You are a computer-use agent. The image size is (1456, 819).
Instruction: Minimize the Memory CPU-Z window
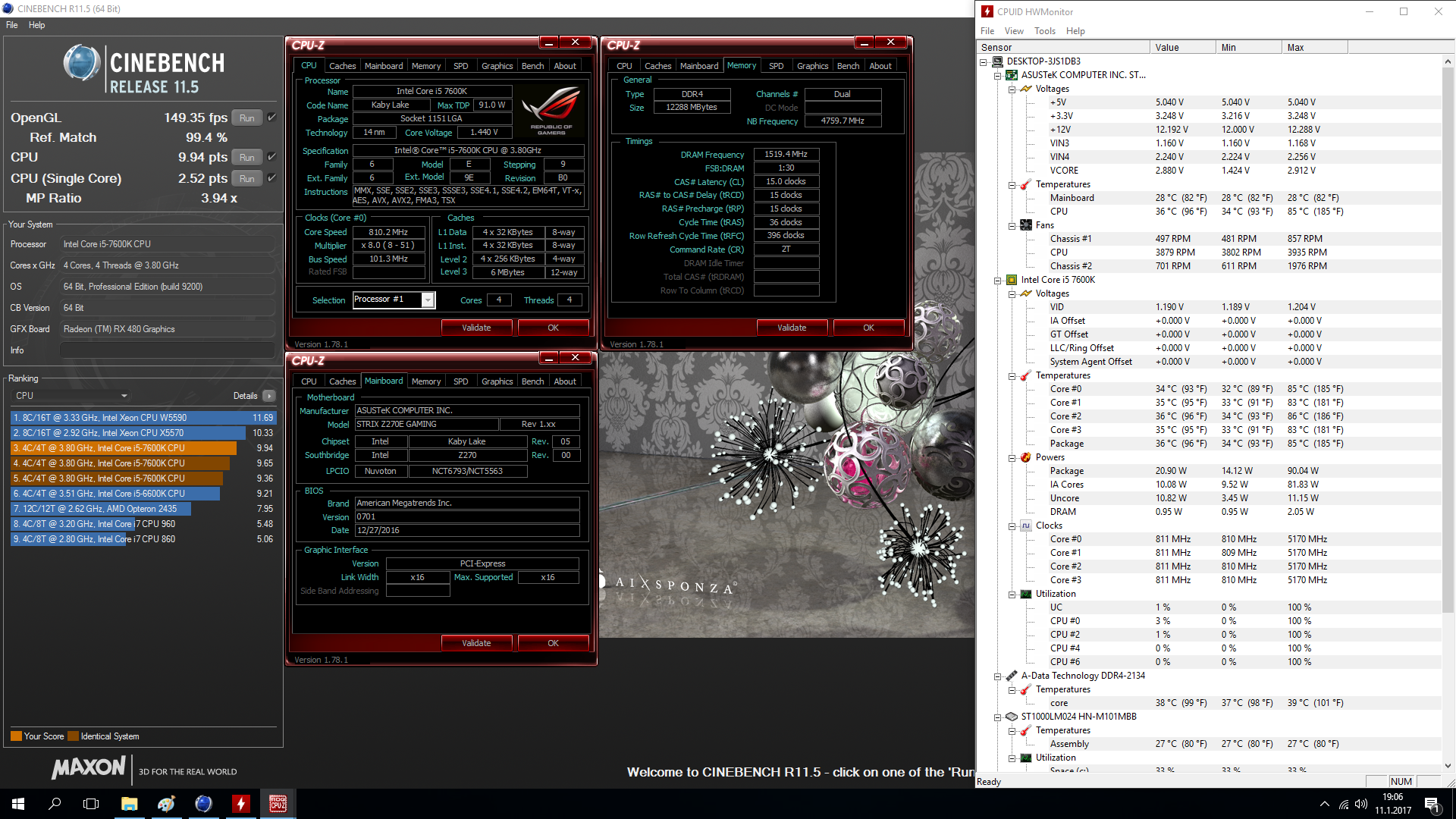[x=864, y=42]
